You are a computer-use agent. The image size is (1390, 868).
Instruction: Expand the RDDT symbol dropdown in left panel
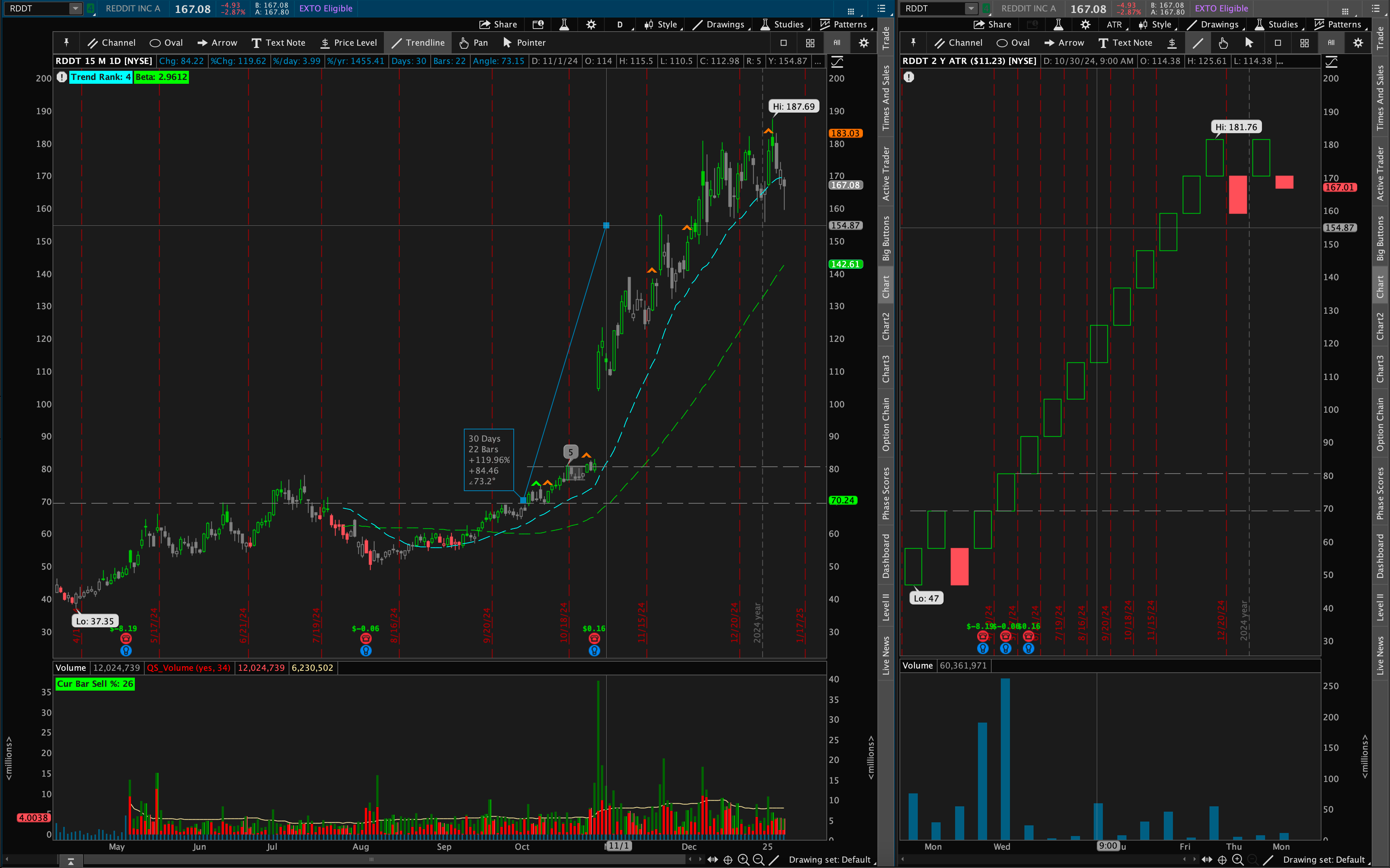[75, 8]
